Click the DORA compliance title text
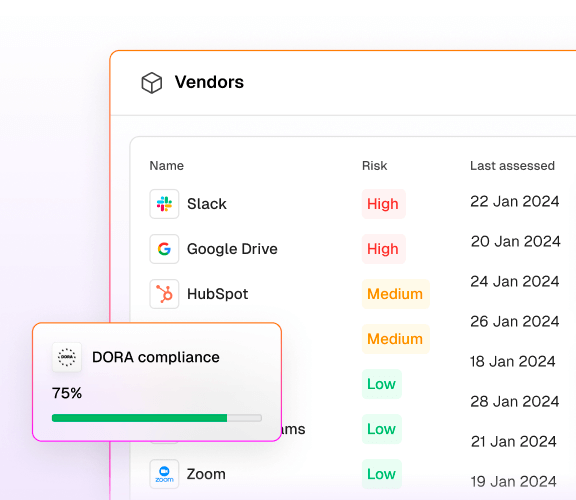The image size is (576, 500). pyautogui.click(x=156, y=357)
